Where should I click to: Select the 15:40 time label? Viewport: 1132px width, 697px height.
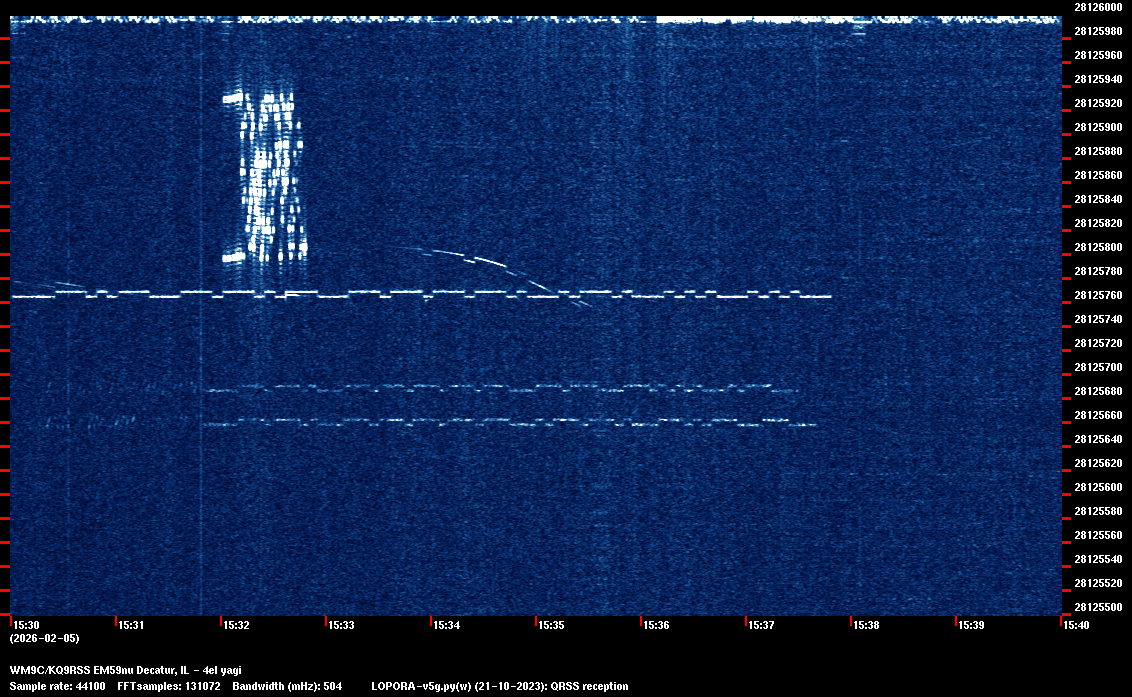click(x=1078, y=625)
